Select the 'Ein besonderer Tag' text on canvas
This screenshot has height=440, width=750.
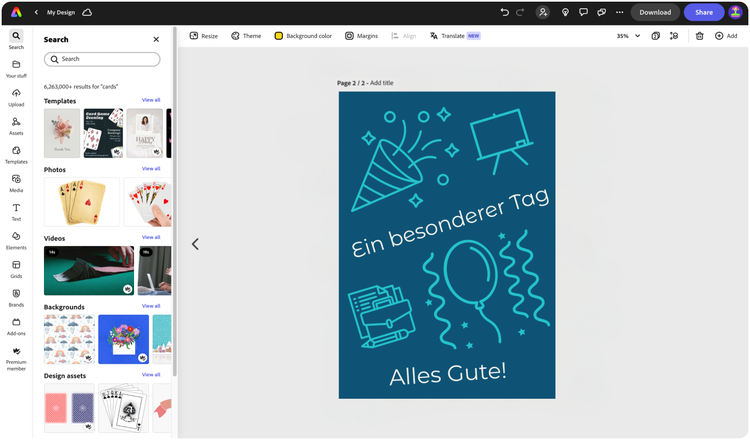[x=450, y=223]
